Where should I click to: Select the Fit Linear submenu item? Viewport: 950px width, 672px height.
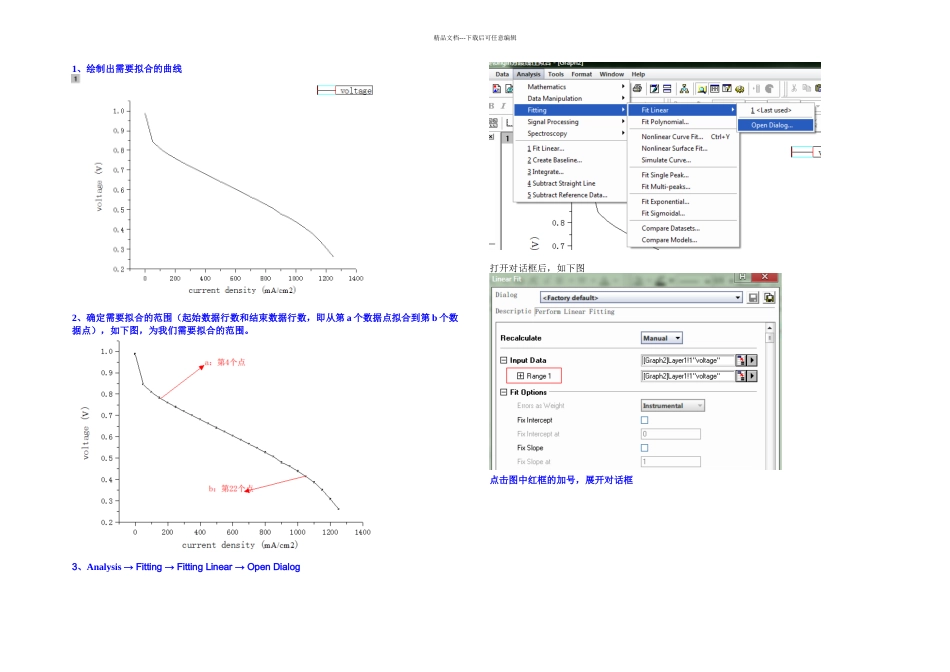(x=683, y=110)
